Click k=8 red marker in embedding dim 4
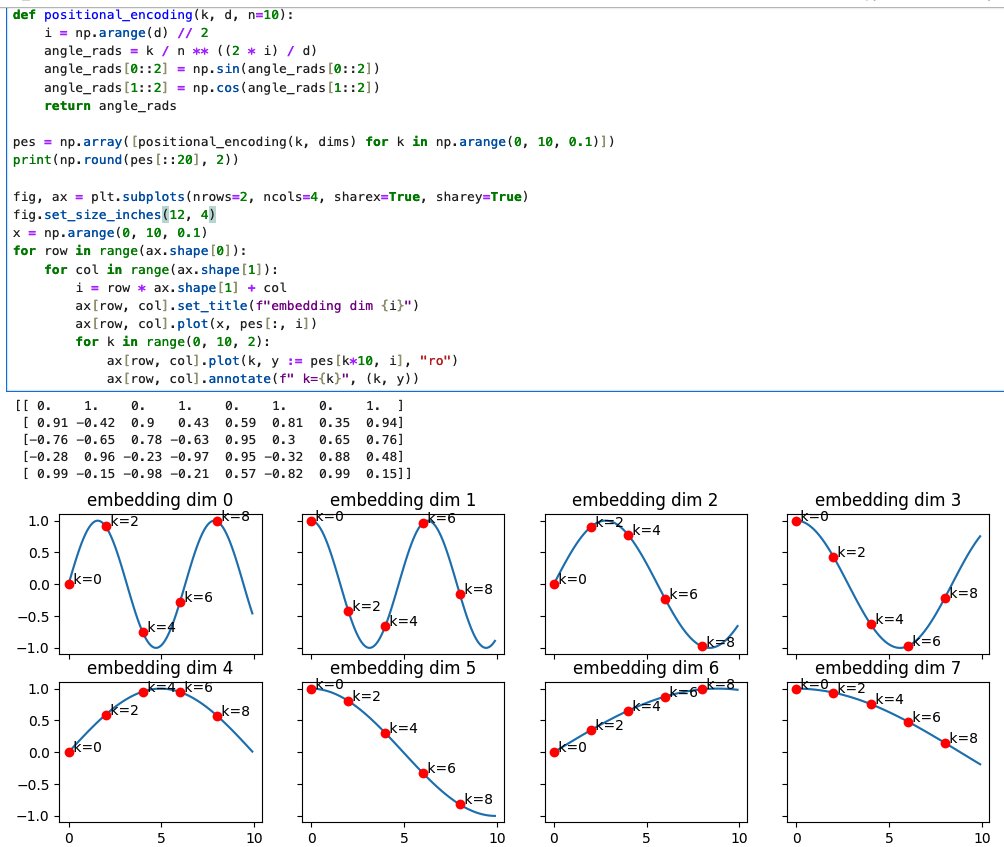 click(218, 716)
